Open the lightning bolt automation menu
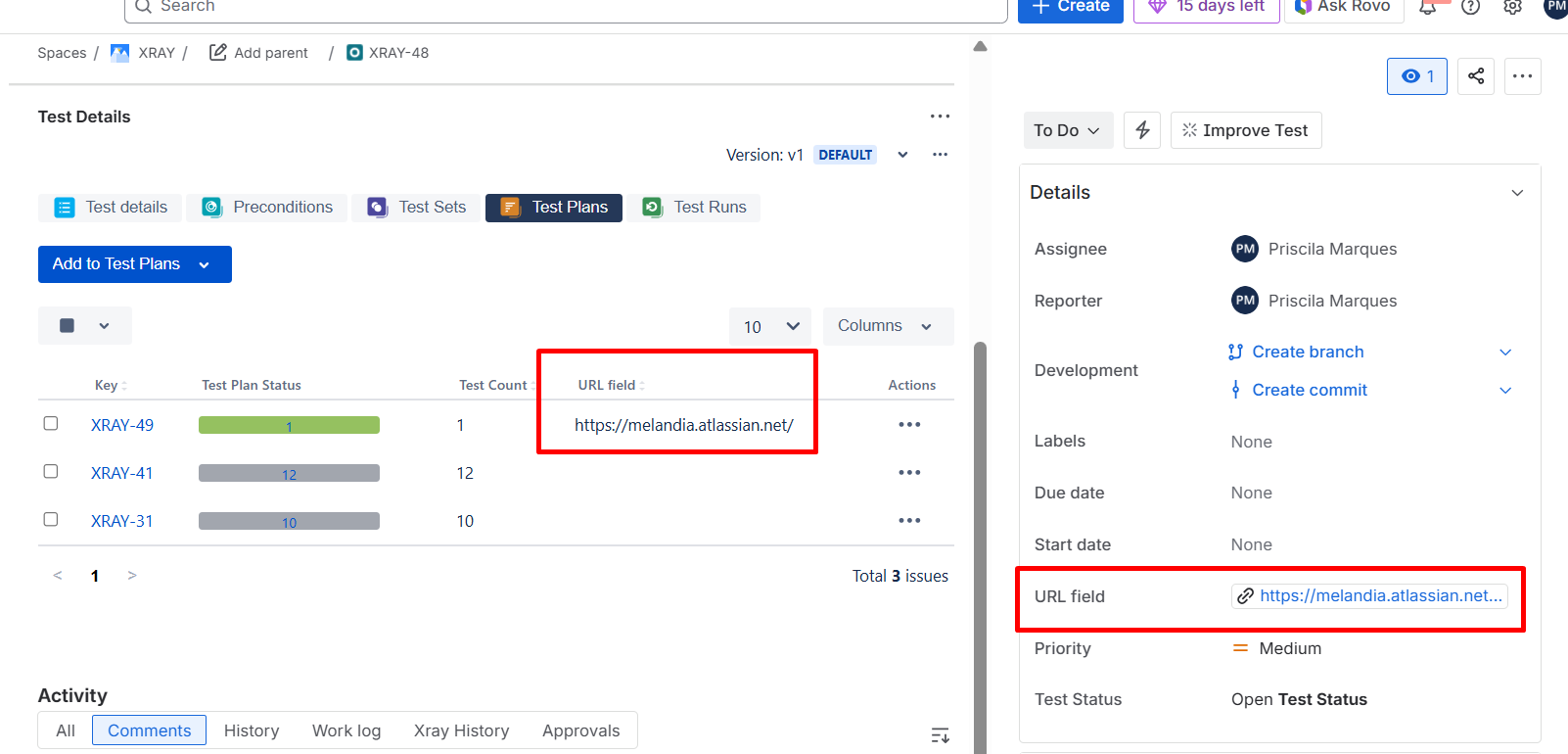 point(1142,130)
